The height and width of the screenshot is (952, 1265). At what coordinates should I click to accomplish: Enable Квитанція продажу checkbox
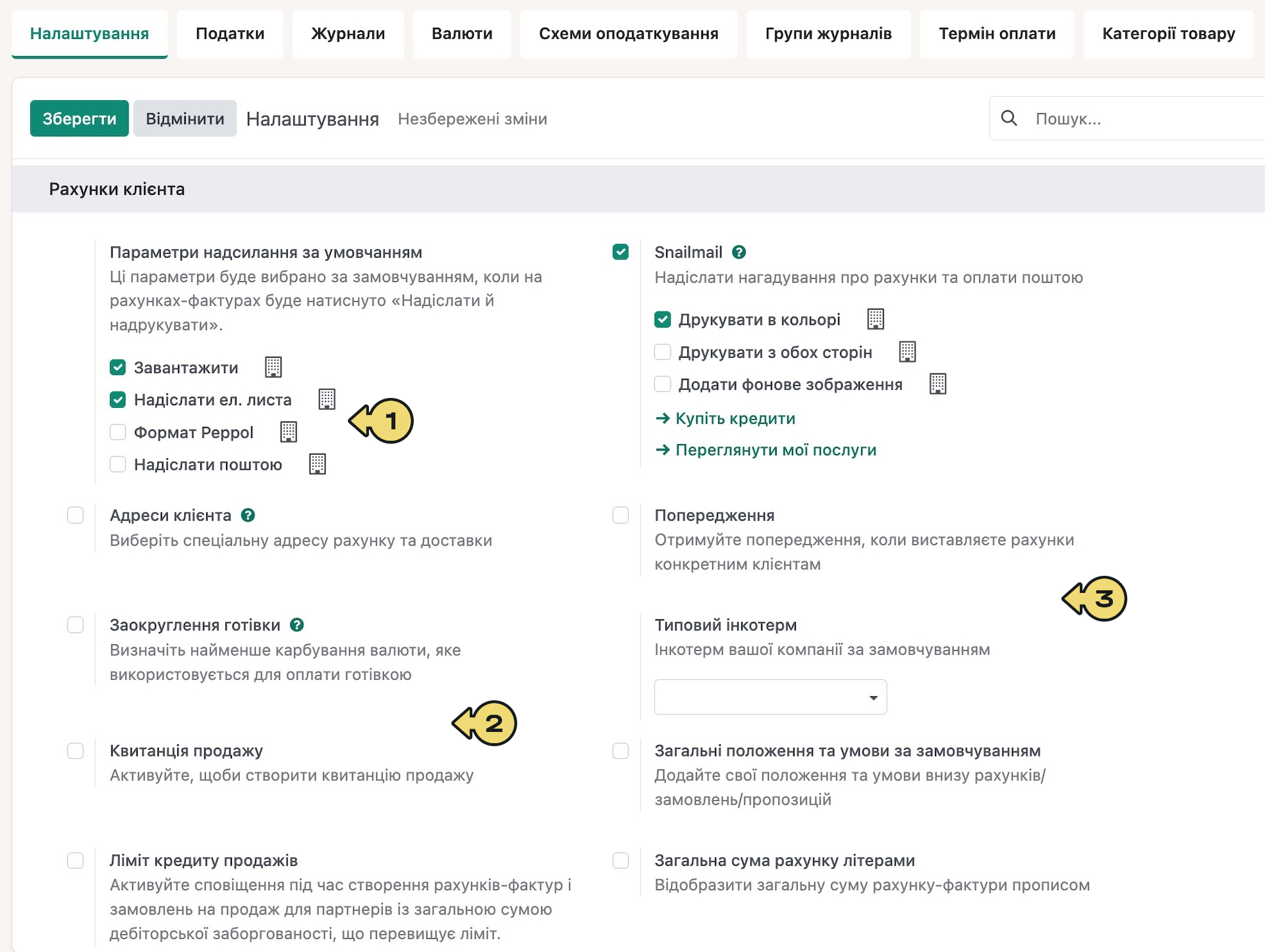coord(76,750)
